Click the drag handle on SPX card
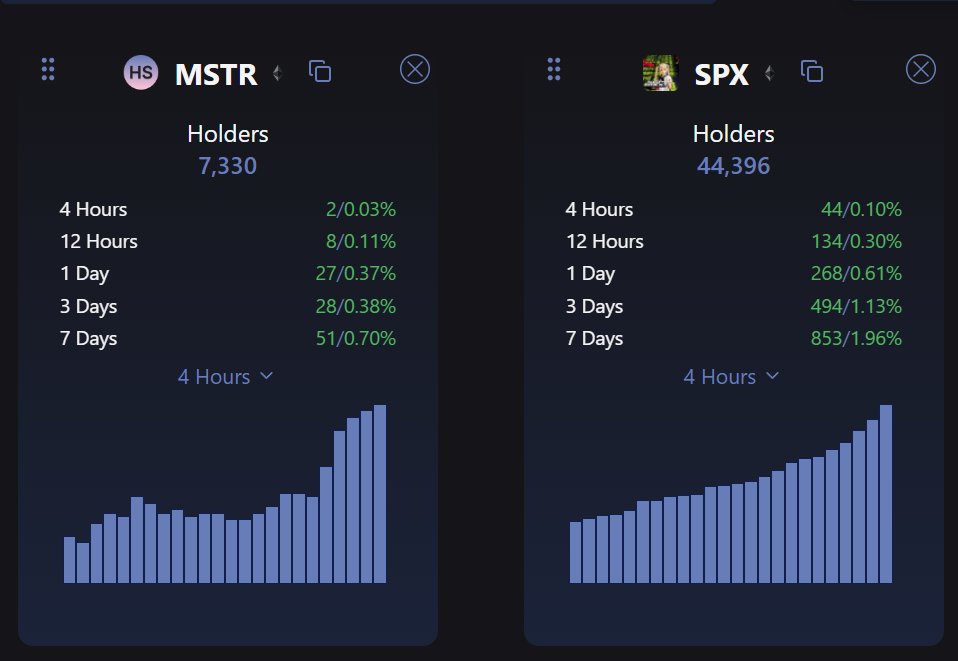The image size is (958, 661). coord(554,69)
